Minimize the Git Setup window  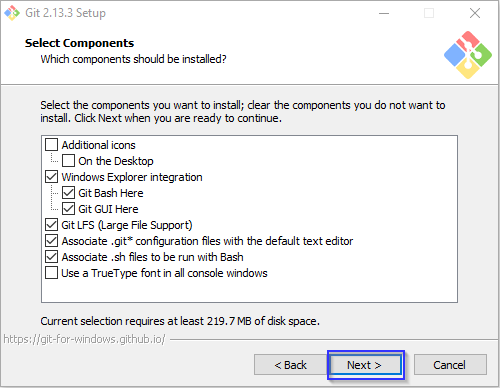(x=384, y=13)
